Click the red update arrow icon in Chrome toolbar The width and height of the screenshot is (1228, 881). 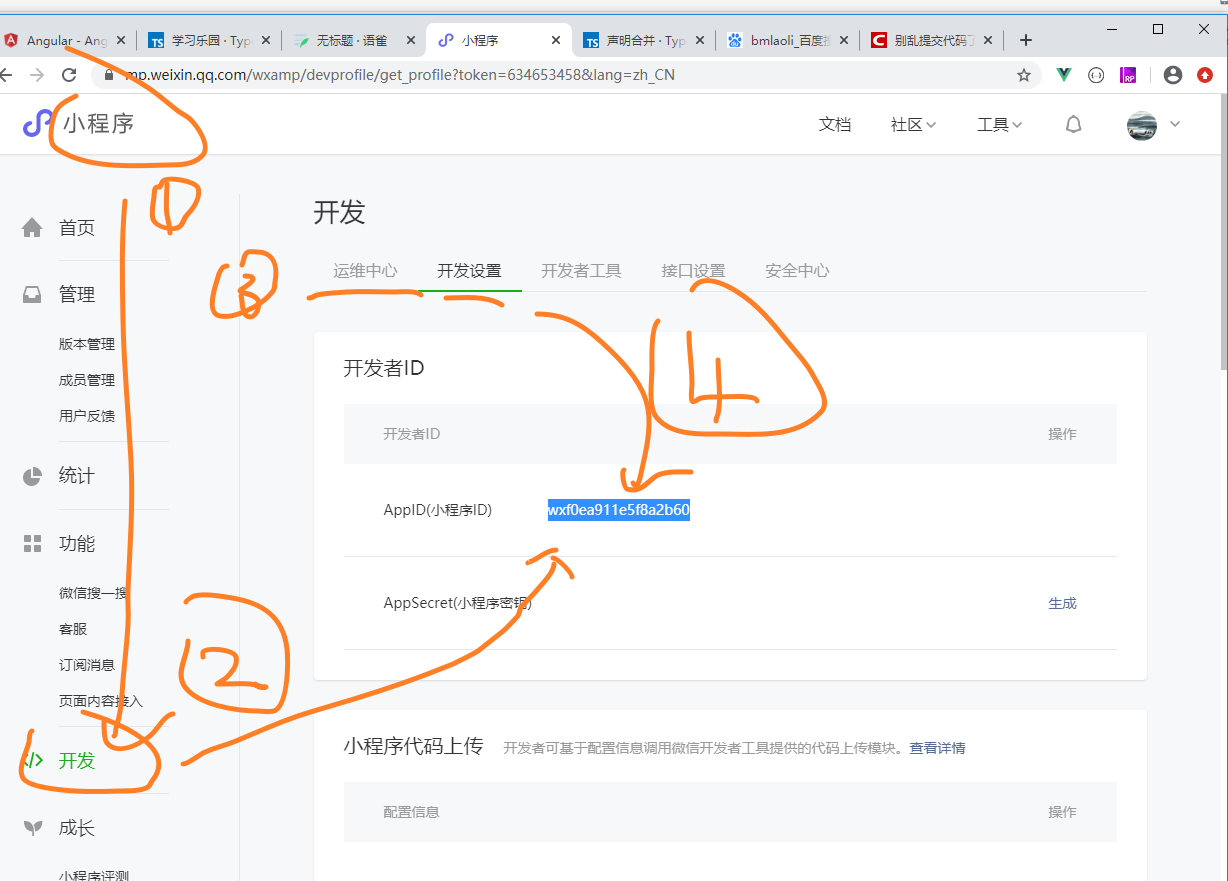tap(1205, 75)
